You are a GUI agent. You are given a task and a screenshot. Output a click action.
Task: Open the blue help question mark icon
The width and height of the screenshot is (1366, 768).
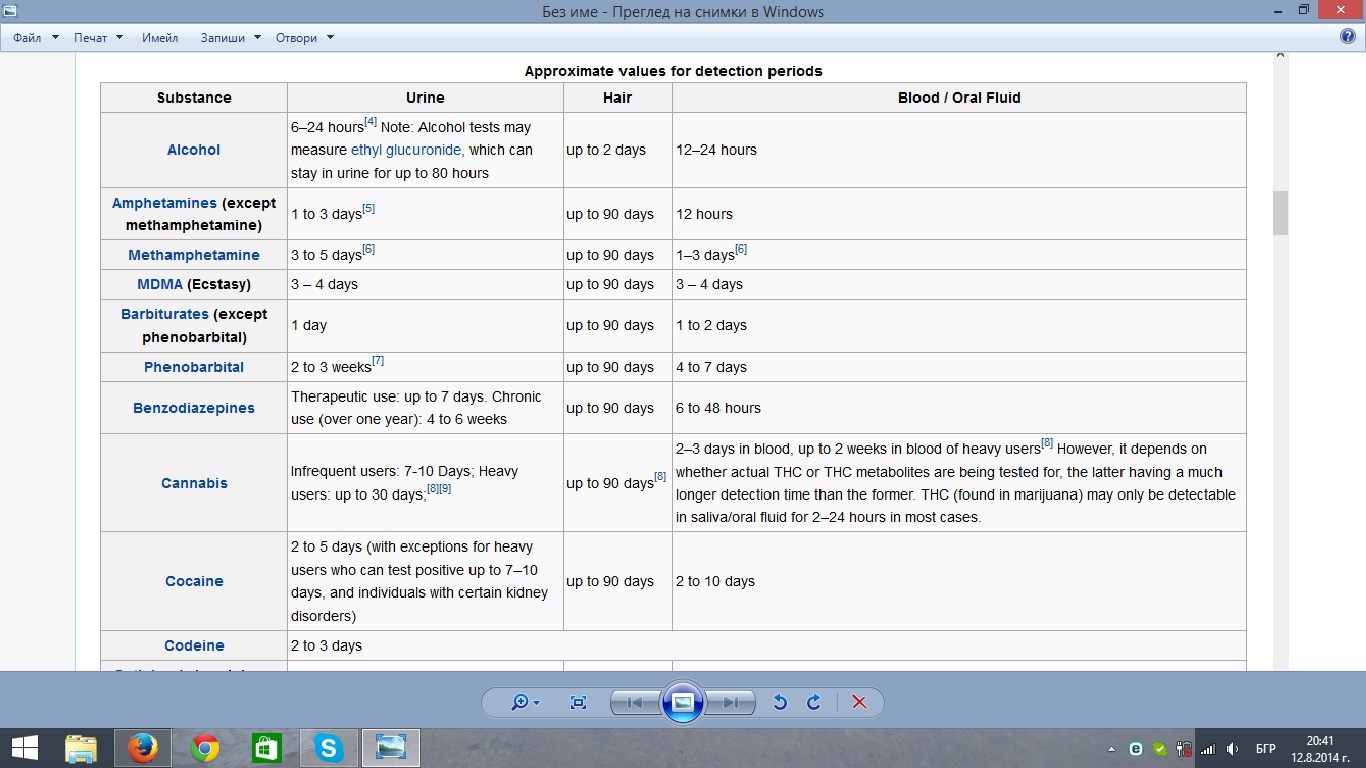(1347, 37)
